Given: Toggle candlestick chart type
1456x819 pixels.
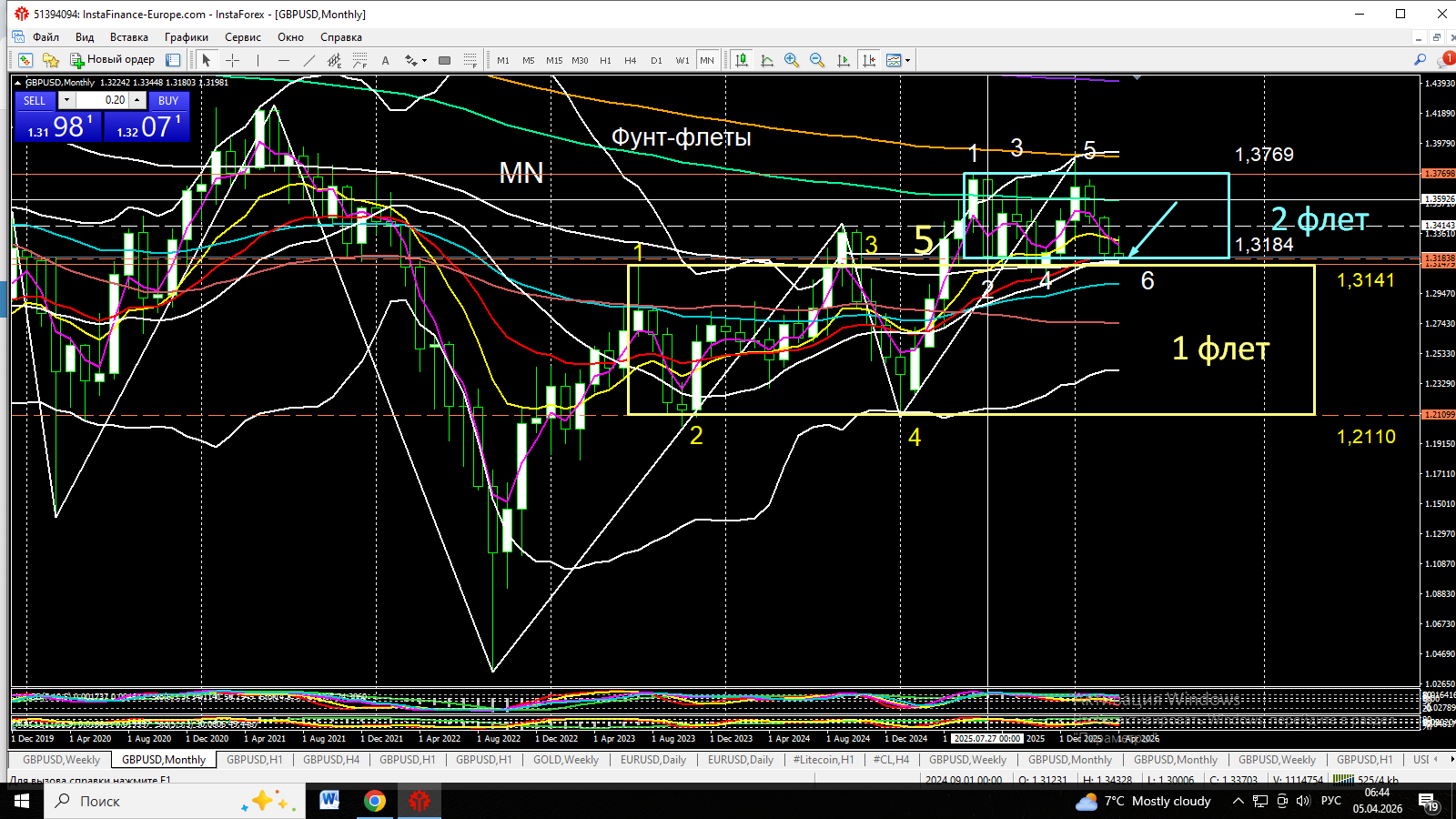Looking at the screenshot, I should coord(742,60).
